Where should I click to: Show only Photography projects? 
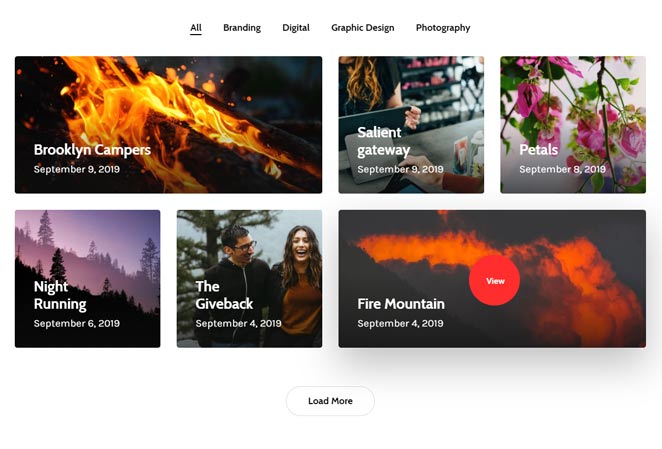click(x=443, y=28)
